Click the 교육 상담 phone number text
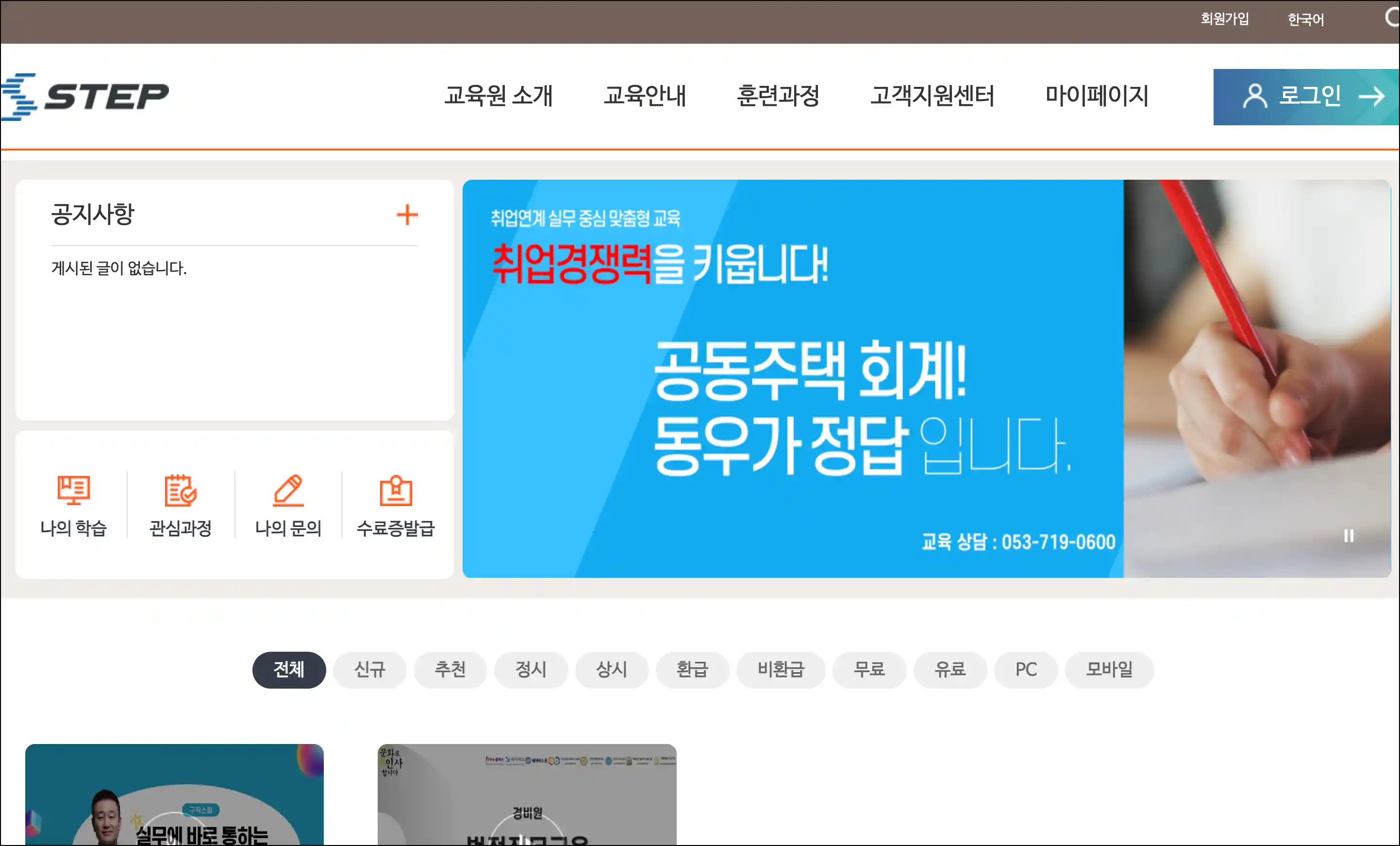Viewport: 1400px width, 846px height. coord(1018,542)
